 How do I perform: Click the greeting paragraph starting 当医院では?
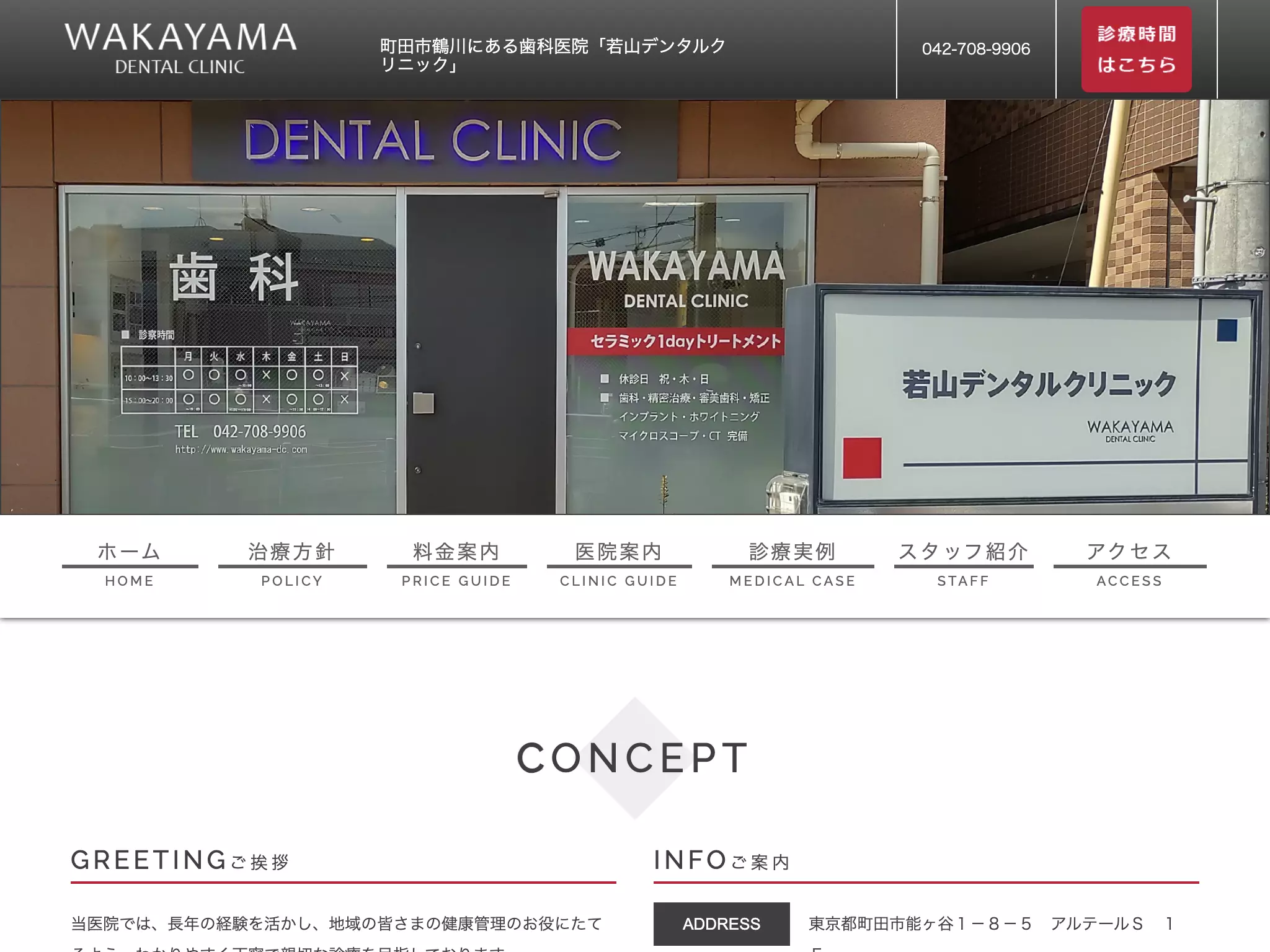point(337,933)
